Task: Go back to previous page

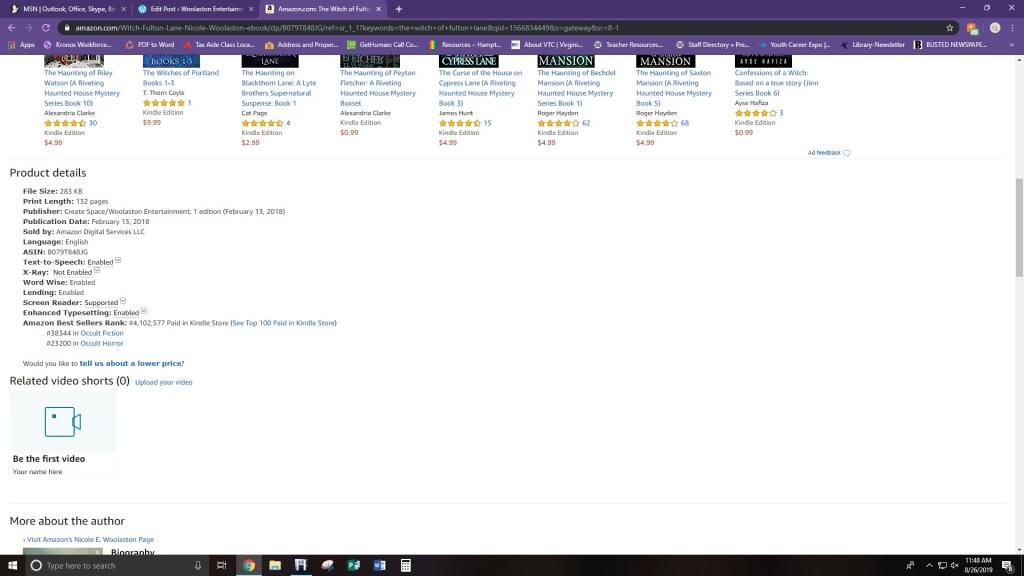Action: (x=12, y=27)
